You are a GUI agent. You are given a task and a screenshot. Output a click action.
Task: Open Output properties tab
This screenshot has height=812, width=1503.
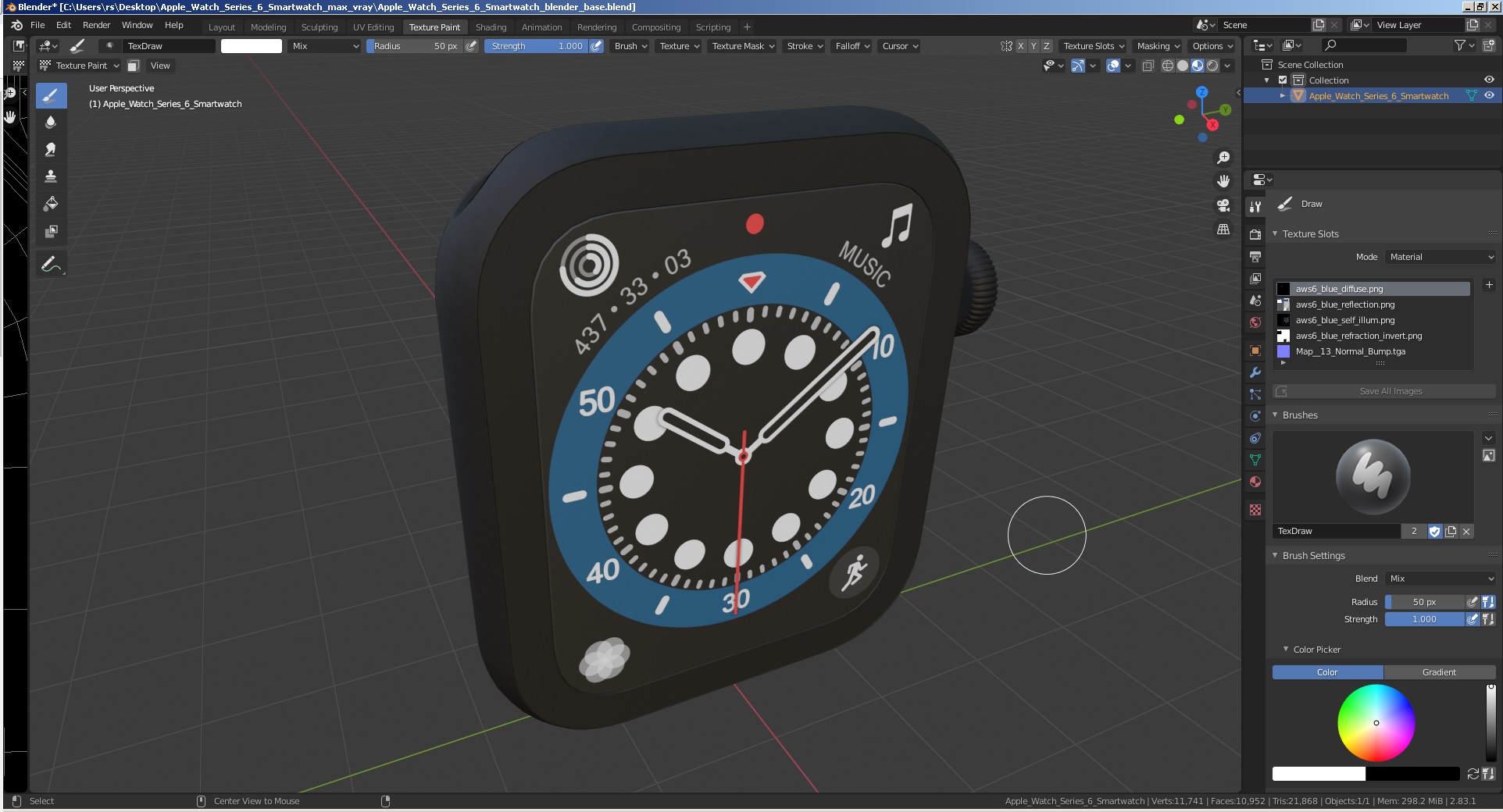tap(1255, 256)
